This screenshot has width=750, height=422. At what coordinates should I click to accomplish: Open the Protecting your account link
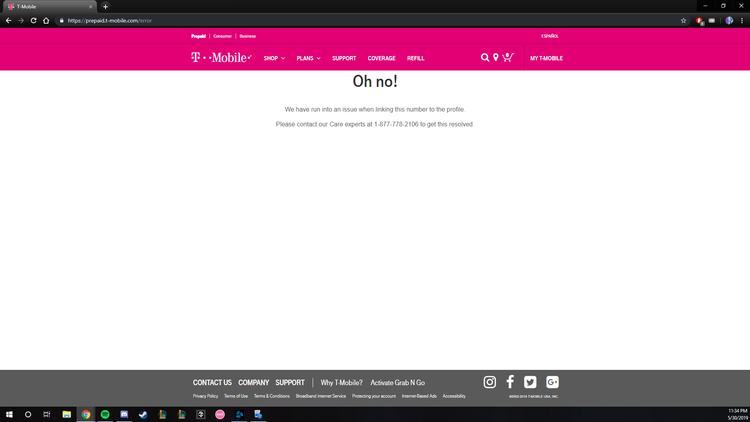click(x=374, y=396)
